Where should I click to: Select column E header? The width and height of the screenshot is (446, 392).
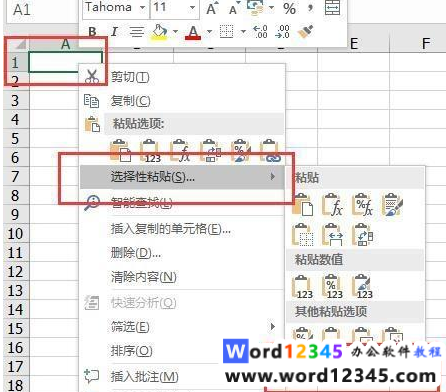pos(353,44)
